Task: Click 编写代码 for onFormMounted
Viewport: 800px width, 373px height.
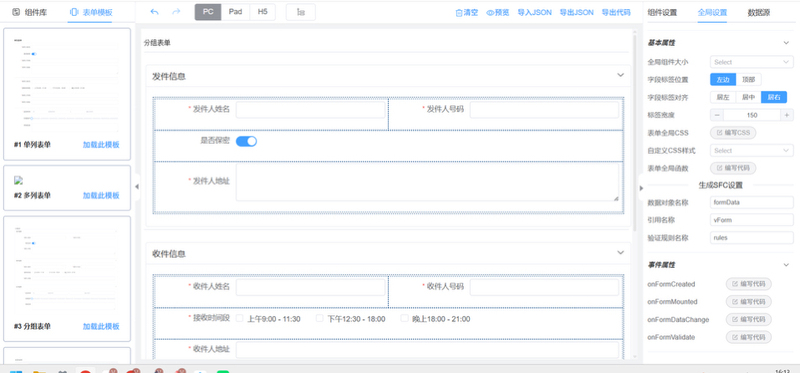Action: [x=748, y=302]
